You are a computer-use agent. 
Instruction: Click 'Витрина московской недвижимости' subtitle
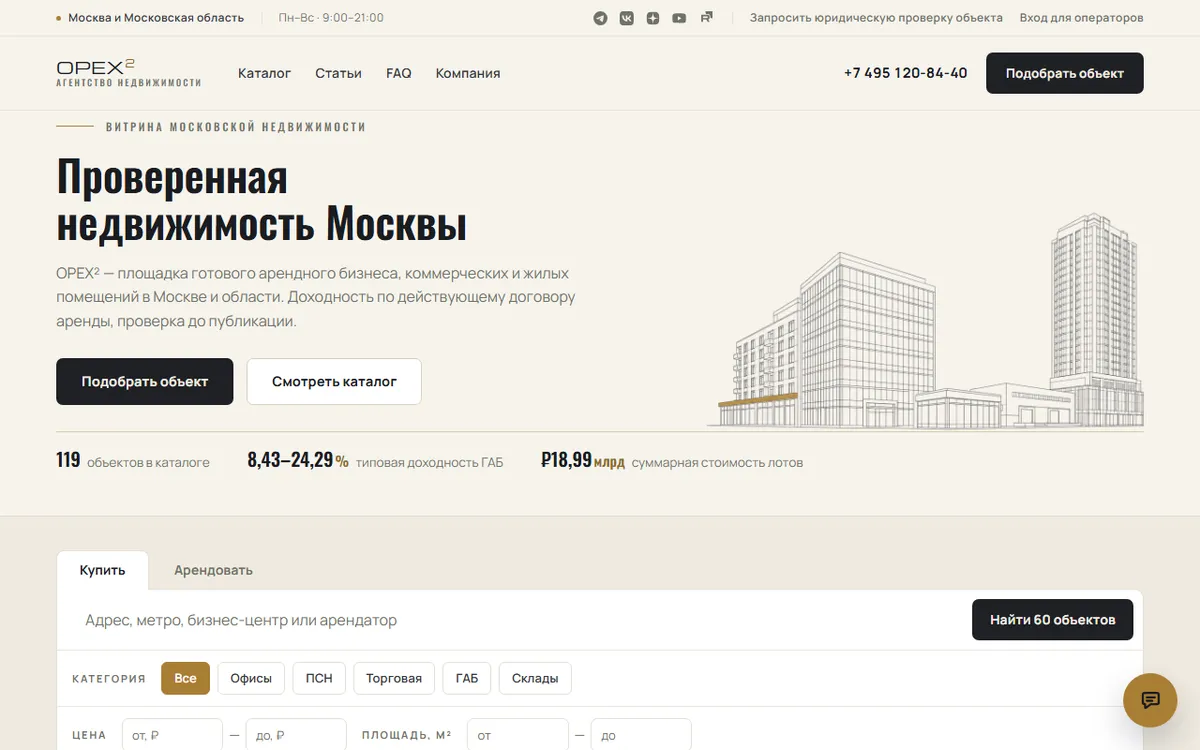pyautogui.click(x=236, y=127)
